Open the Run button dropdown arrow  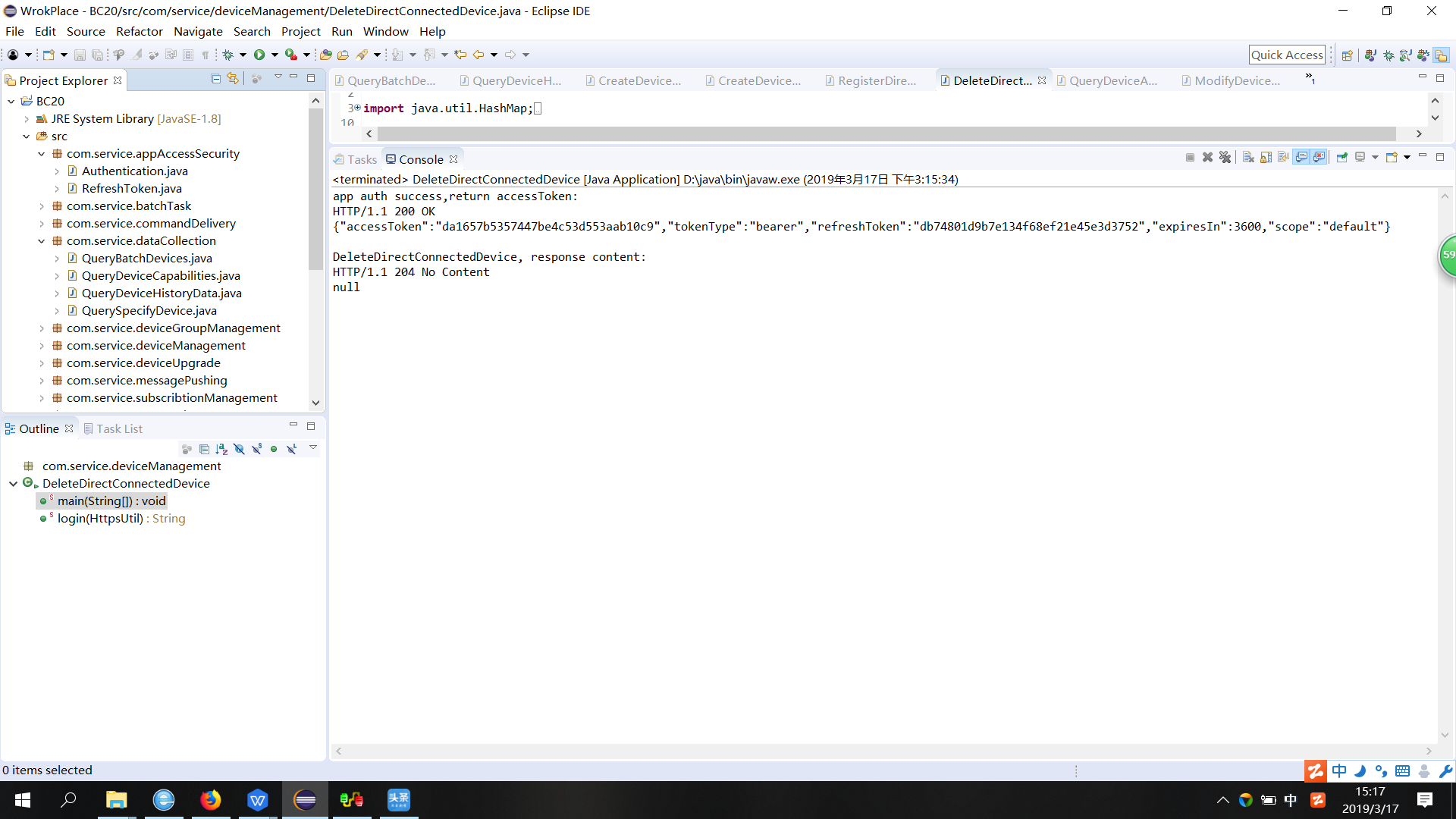pos(275,55)
